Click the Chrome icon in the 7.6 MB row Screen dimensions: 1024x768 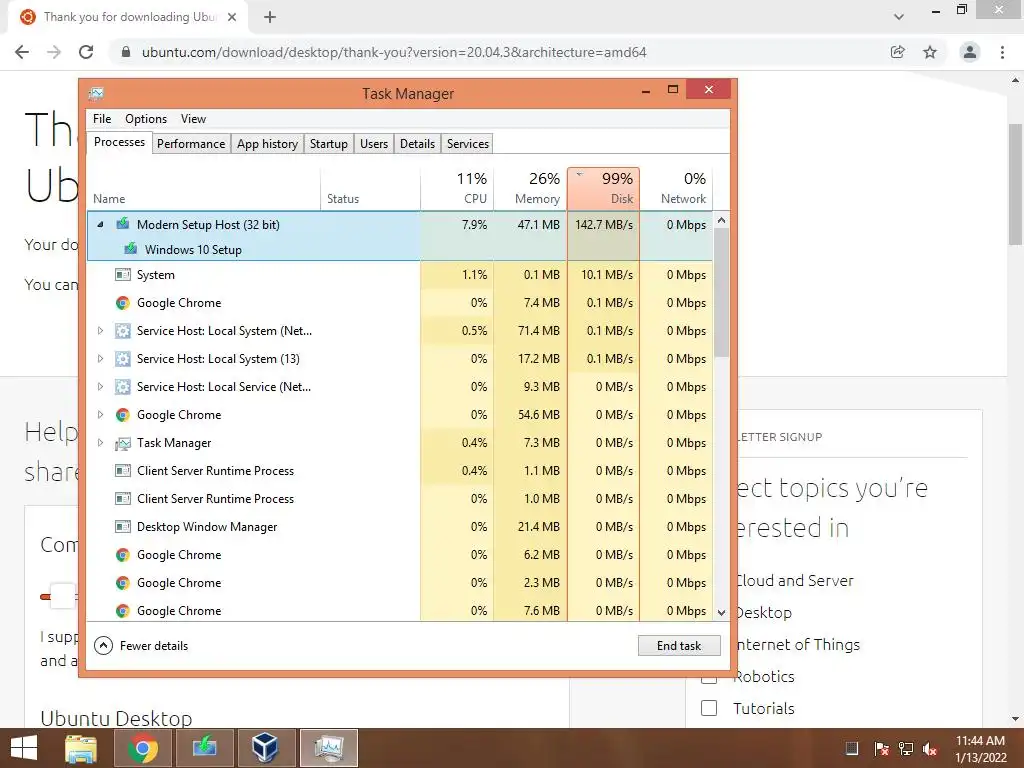[x=122, y=611]
